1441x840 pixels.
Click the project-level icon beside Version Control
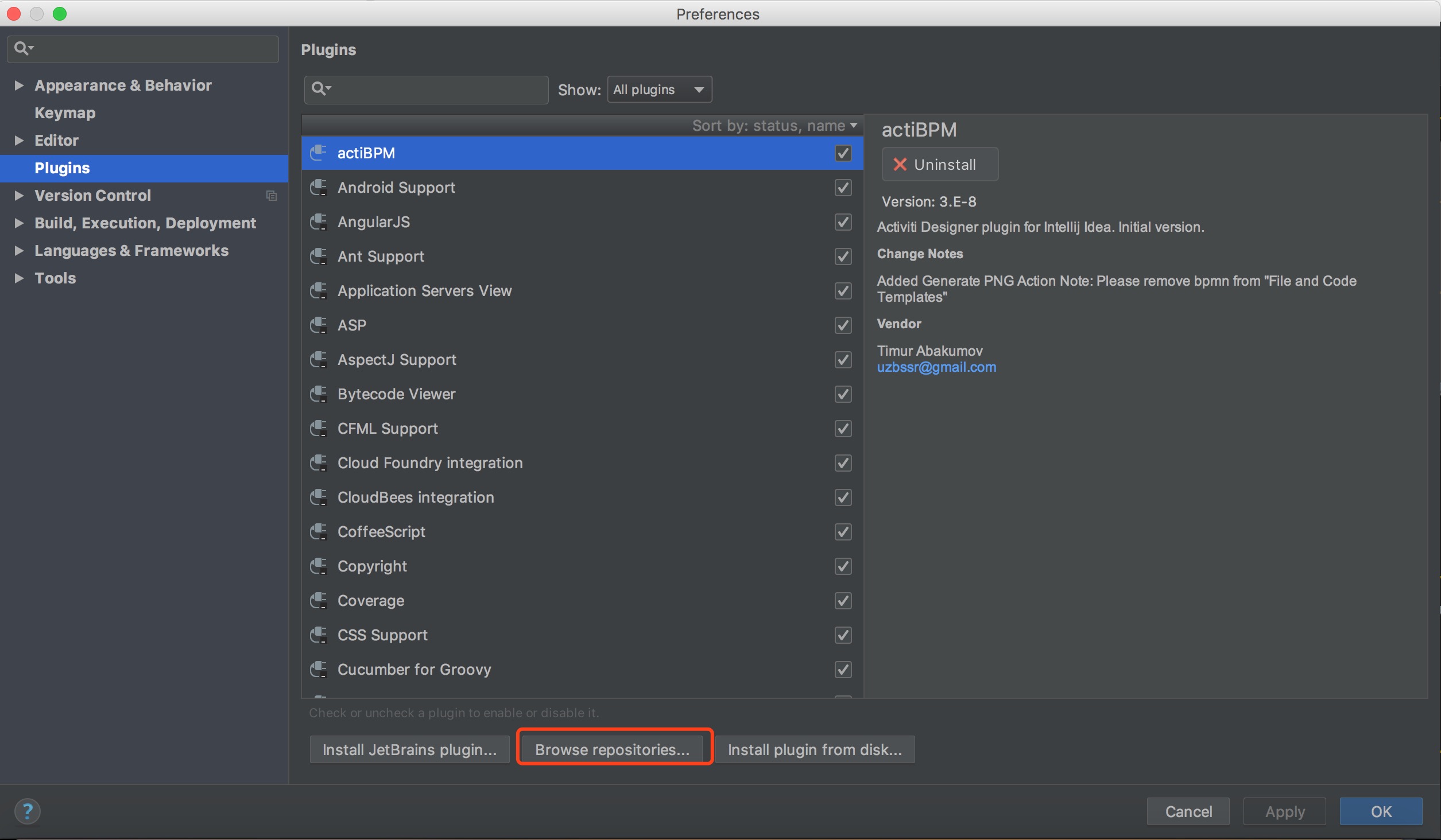click(271, 196)
